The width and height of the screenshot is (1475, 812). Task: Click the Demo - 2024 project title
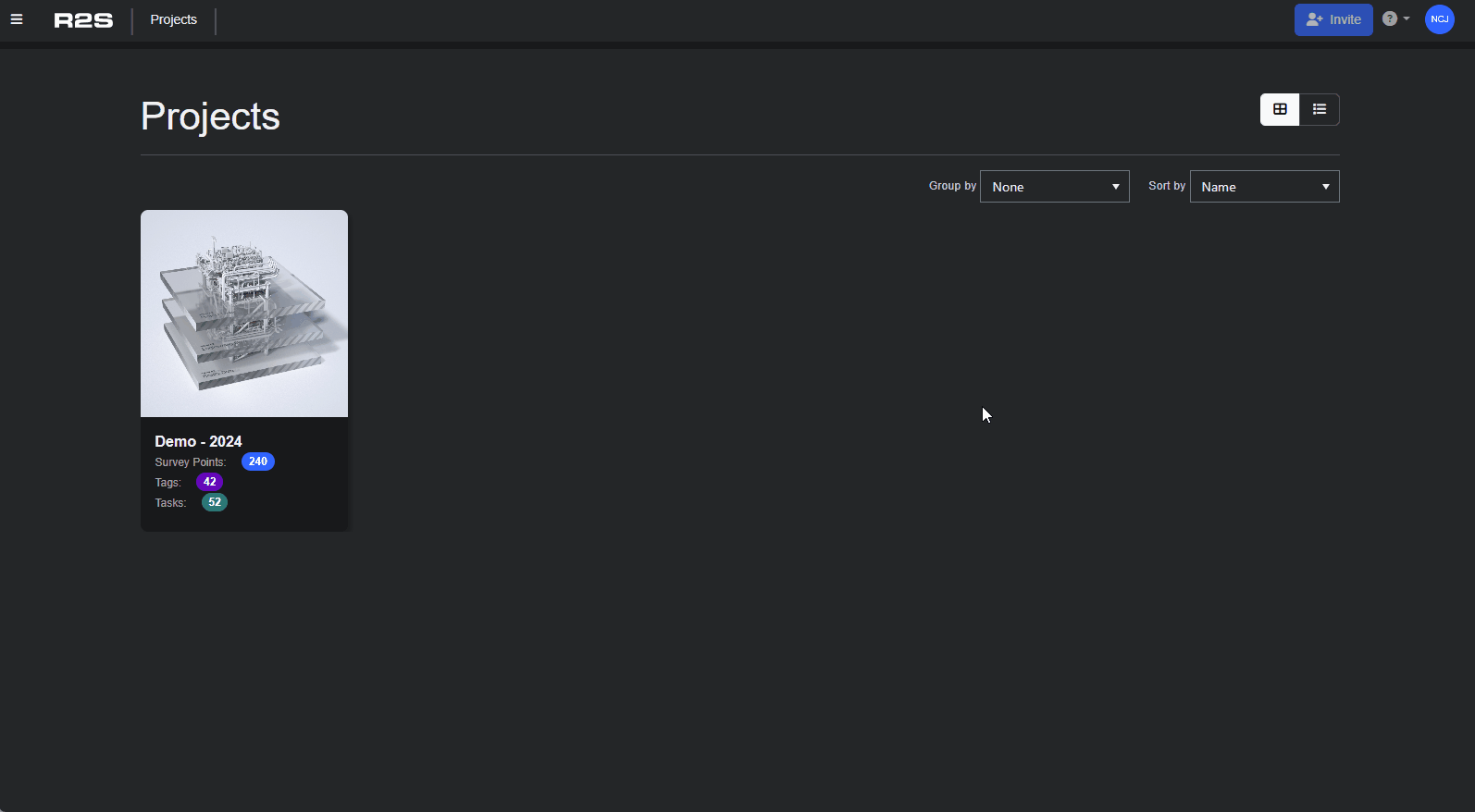[x=198, y=441]
